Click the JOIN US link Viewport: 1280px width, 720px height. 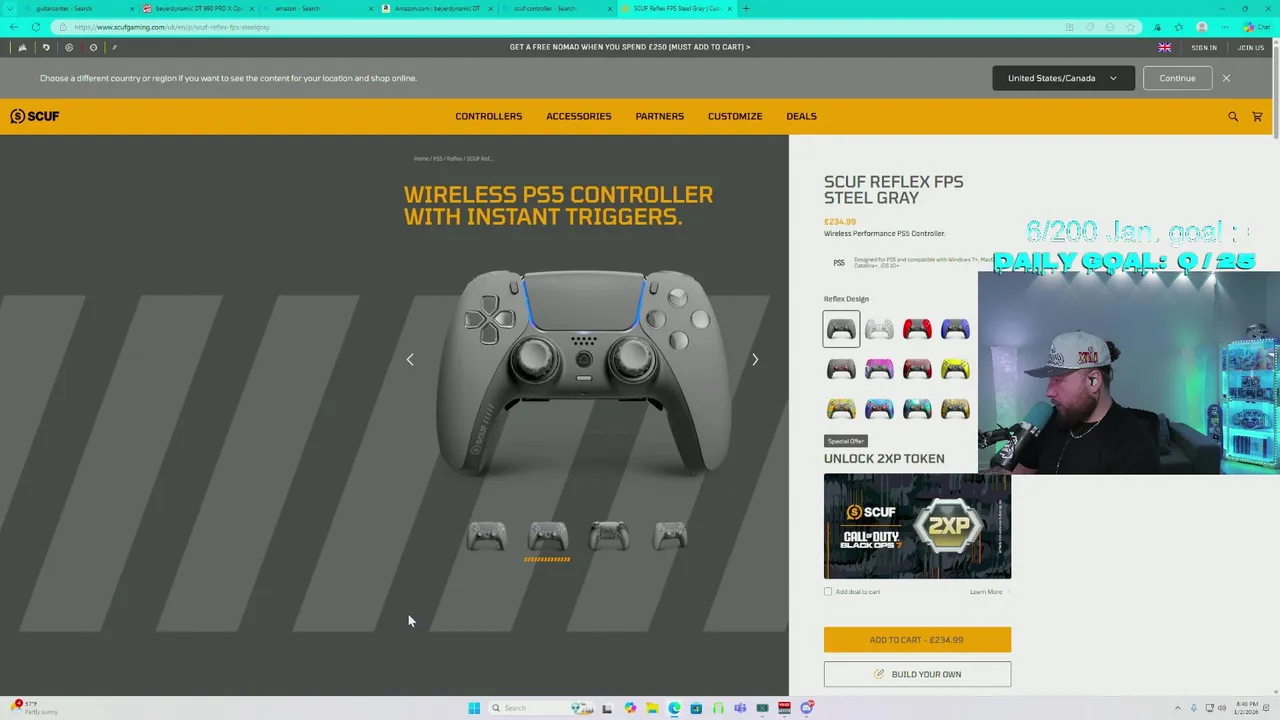pyautogui.click(x=1251, y=47)
